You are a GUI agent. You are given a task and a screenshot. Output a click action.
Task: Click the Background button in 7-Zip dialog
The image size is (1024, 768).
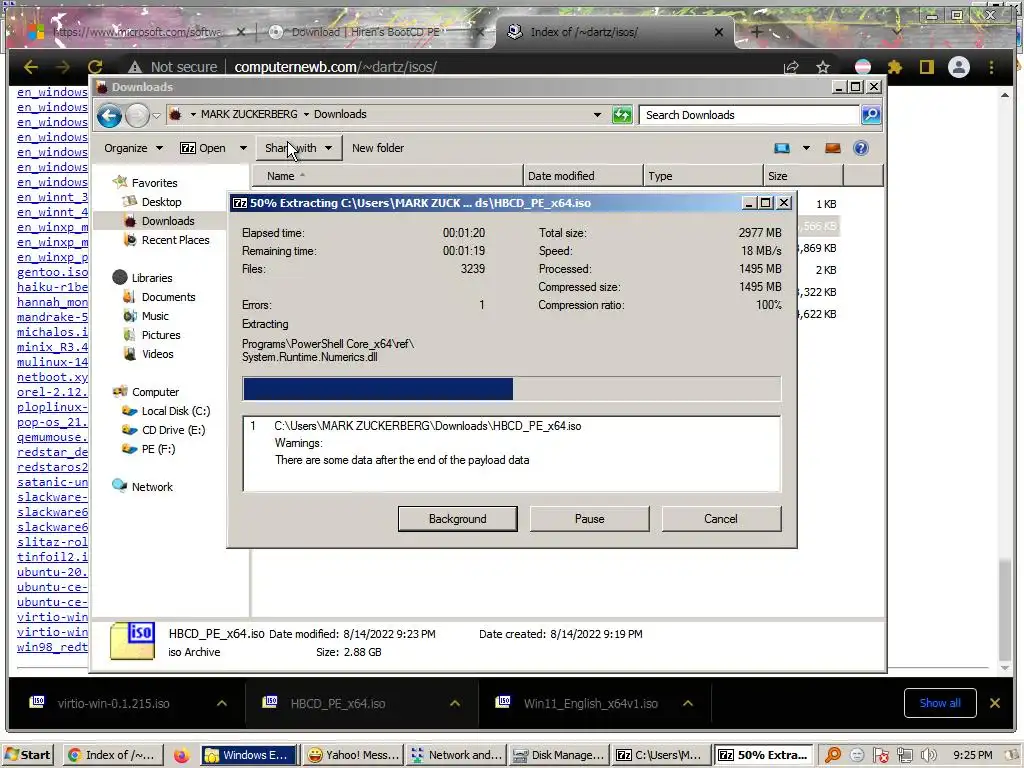pyautogui.click(x=457, y=519)
